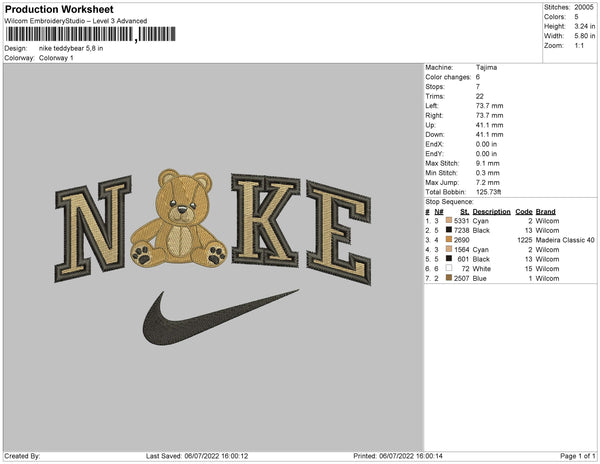Click the color swatch for the 5331 stitch row

point(449,221)
